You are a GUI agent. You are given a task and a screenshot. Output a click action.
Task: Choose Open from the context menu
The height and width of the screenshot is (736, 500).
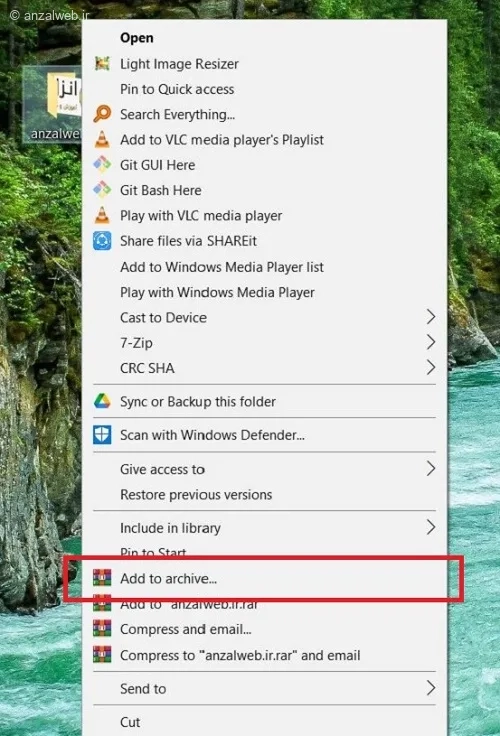[x=265, y=38]
